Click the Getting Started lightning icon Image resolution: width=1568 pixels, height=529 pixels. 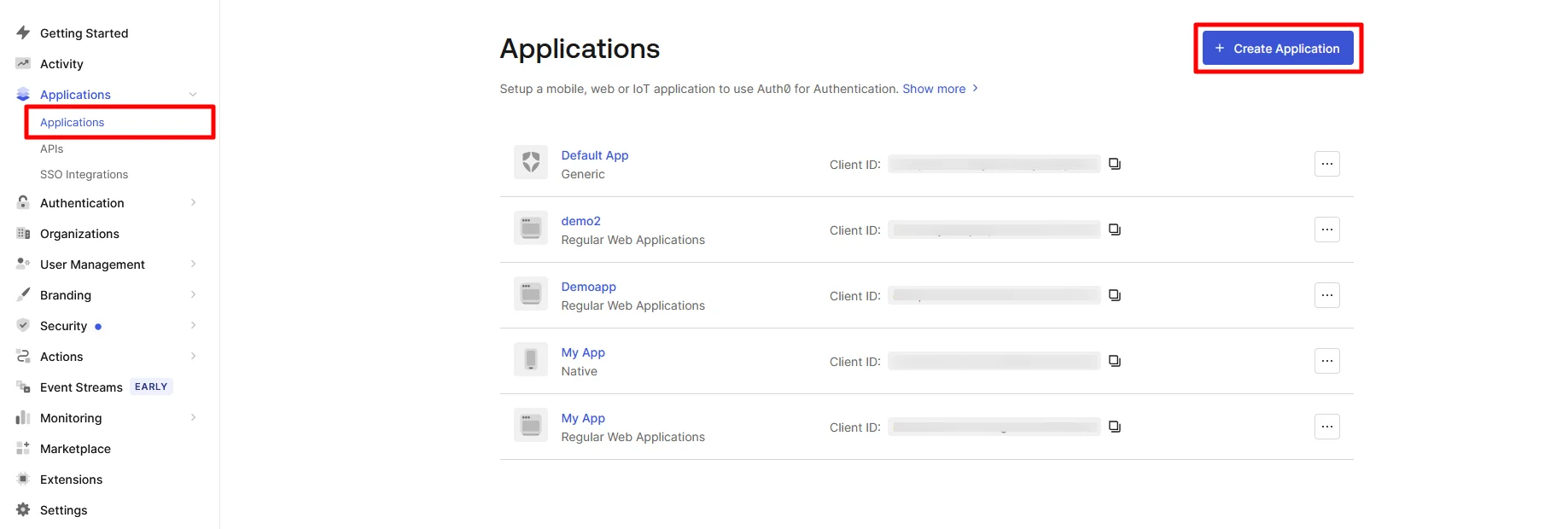tap(23, 32)
